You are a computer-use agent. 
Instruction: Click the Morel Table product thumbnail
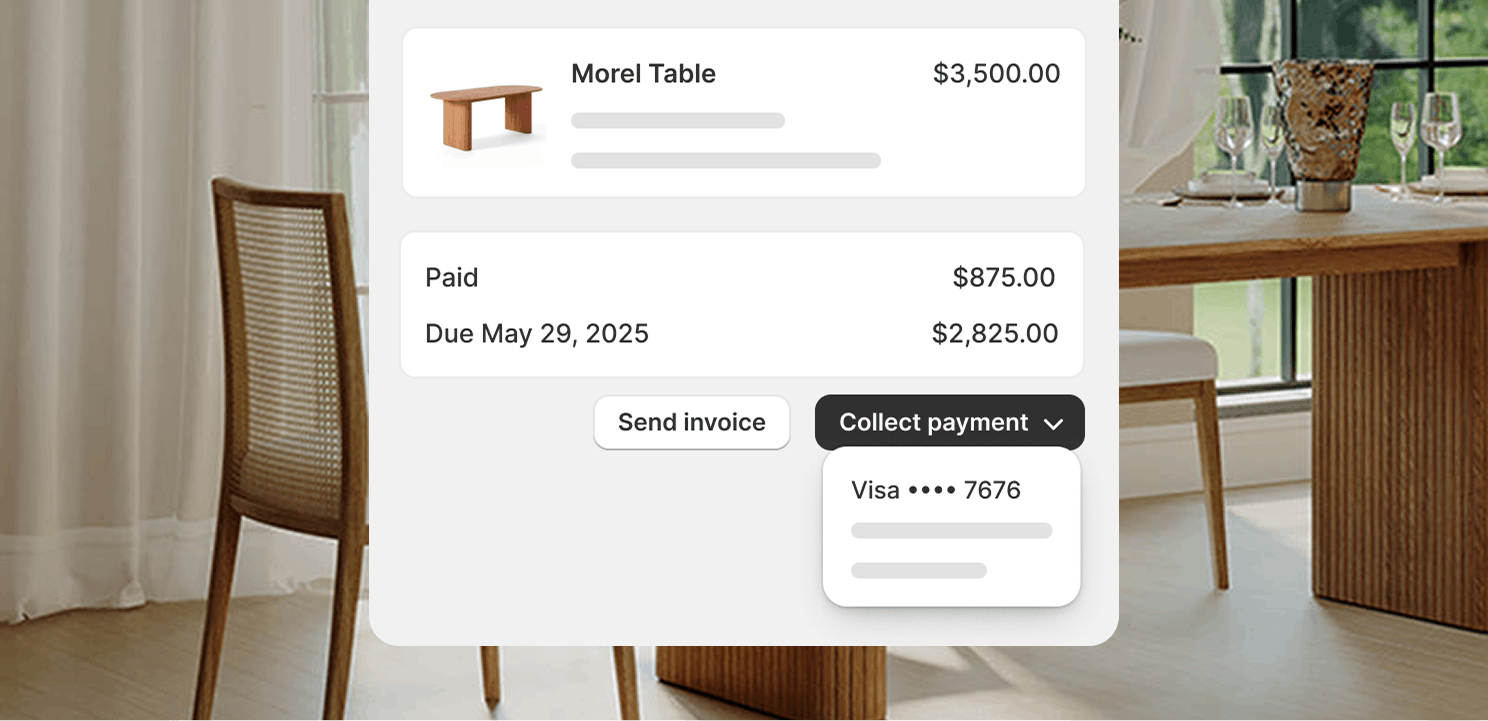pos(487,117)
